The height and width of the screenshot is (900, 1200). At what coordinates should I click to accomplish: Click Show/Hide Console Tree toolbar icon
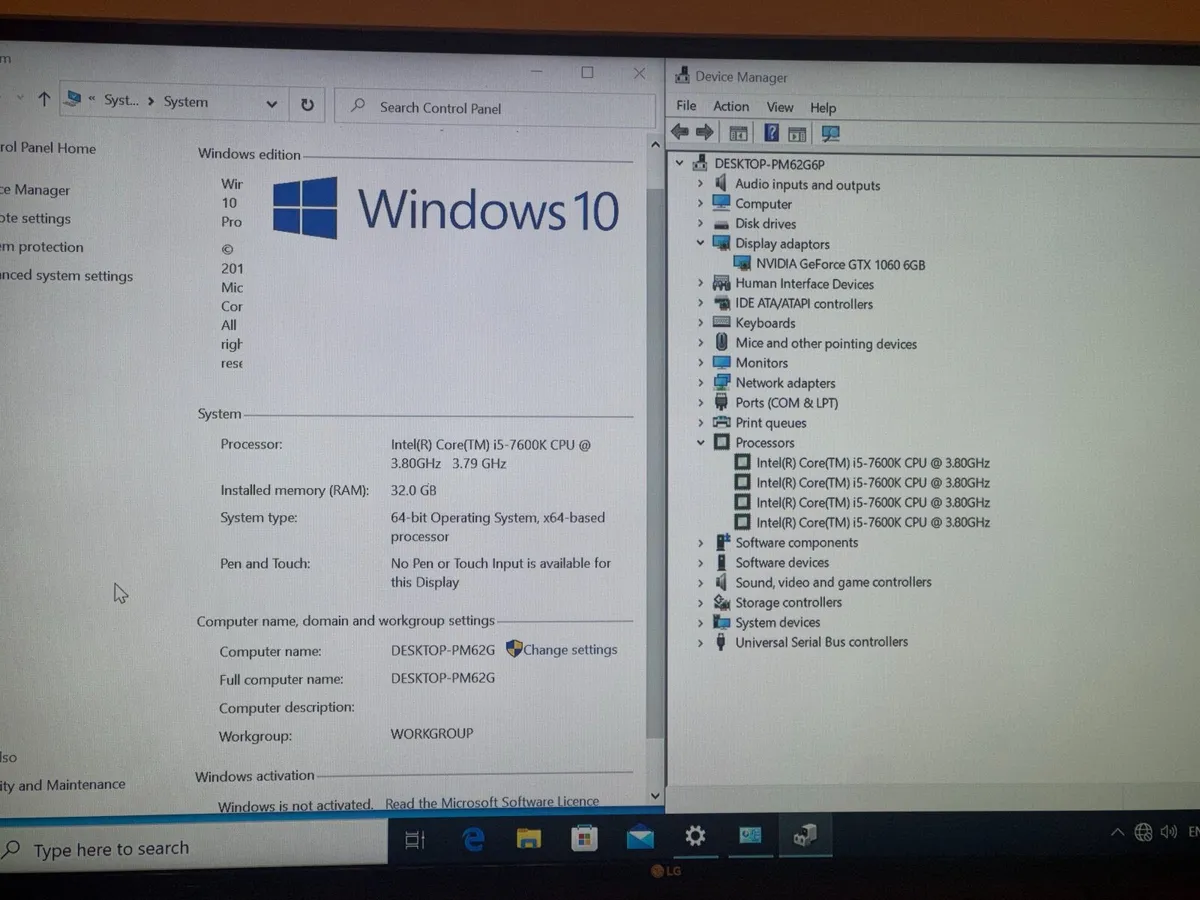click(738, 133)
